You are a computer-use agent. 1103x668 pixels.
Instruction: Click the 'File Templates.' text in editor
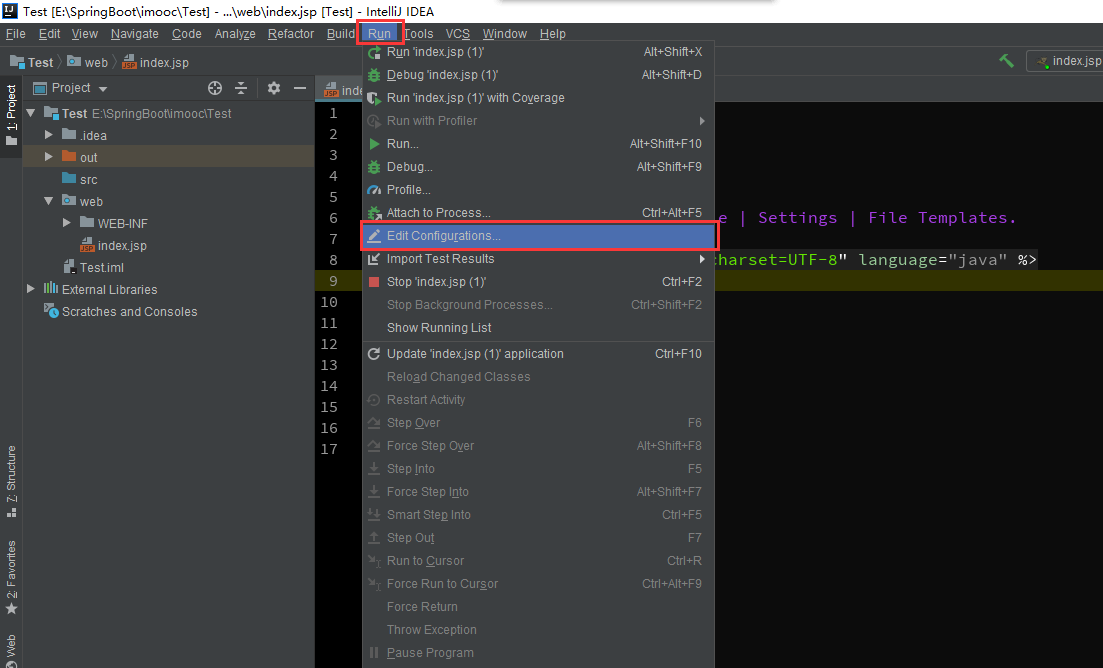(942, 218)
